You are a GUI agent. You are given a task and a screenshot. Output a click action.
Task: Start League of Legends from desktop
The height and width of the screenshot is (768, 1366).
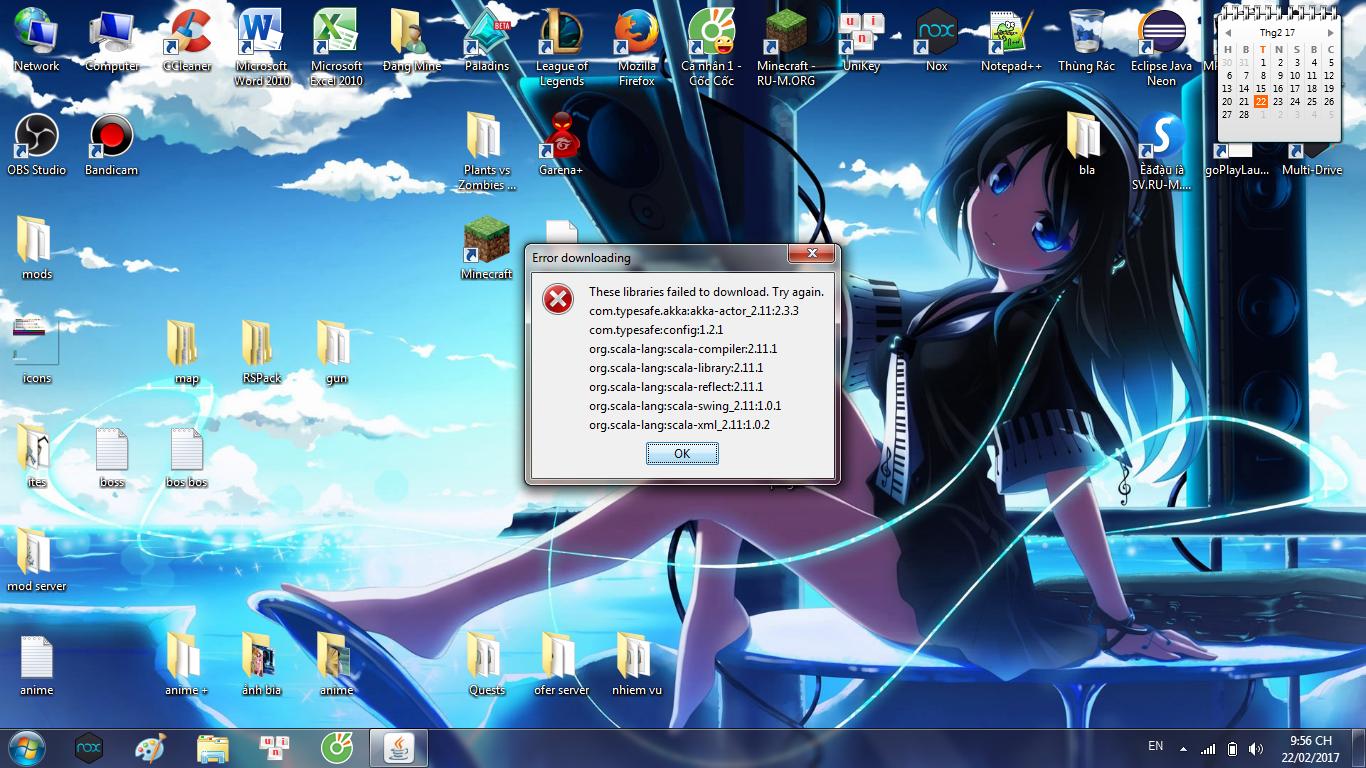point(562,48)
